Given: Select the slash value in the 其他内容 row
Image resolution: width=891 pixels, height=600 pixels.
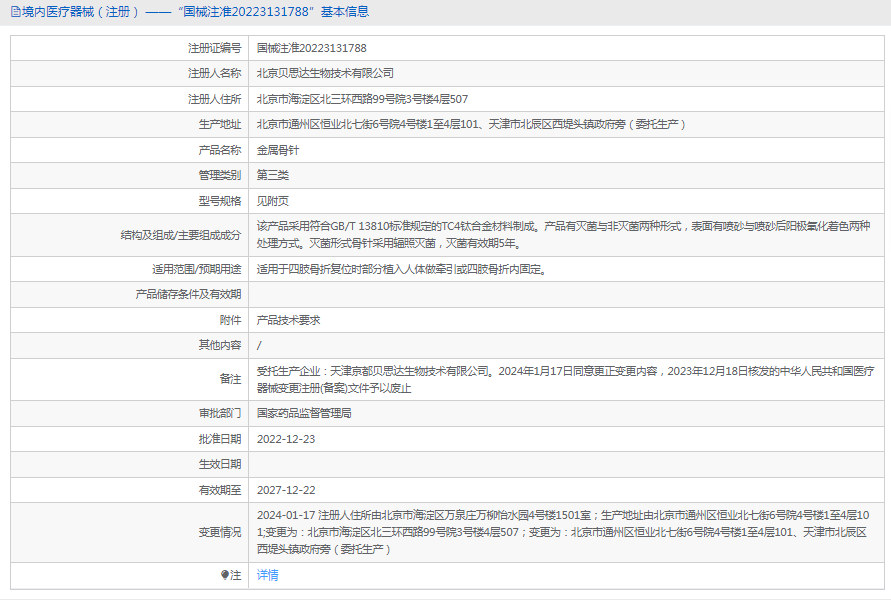Looking at the screenshot, I should (x=259, y=345).
